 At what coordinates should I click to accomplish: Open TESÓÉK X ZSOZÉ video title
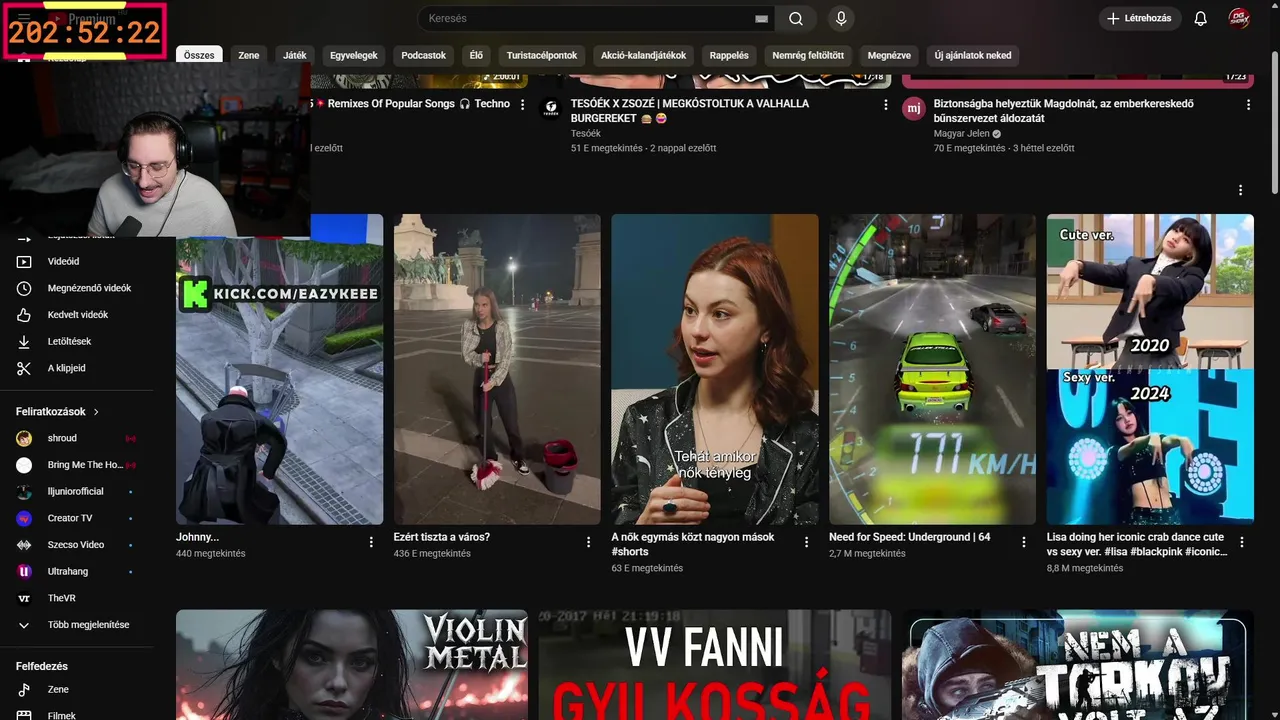pos(690,110)
